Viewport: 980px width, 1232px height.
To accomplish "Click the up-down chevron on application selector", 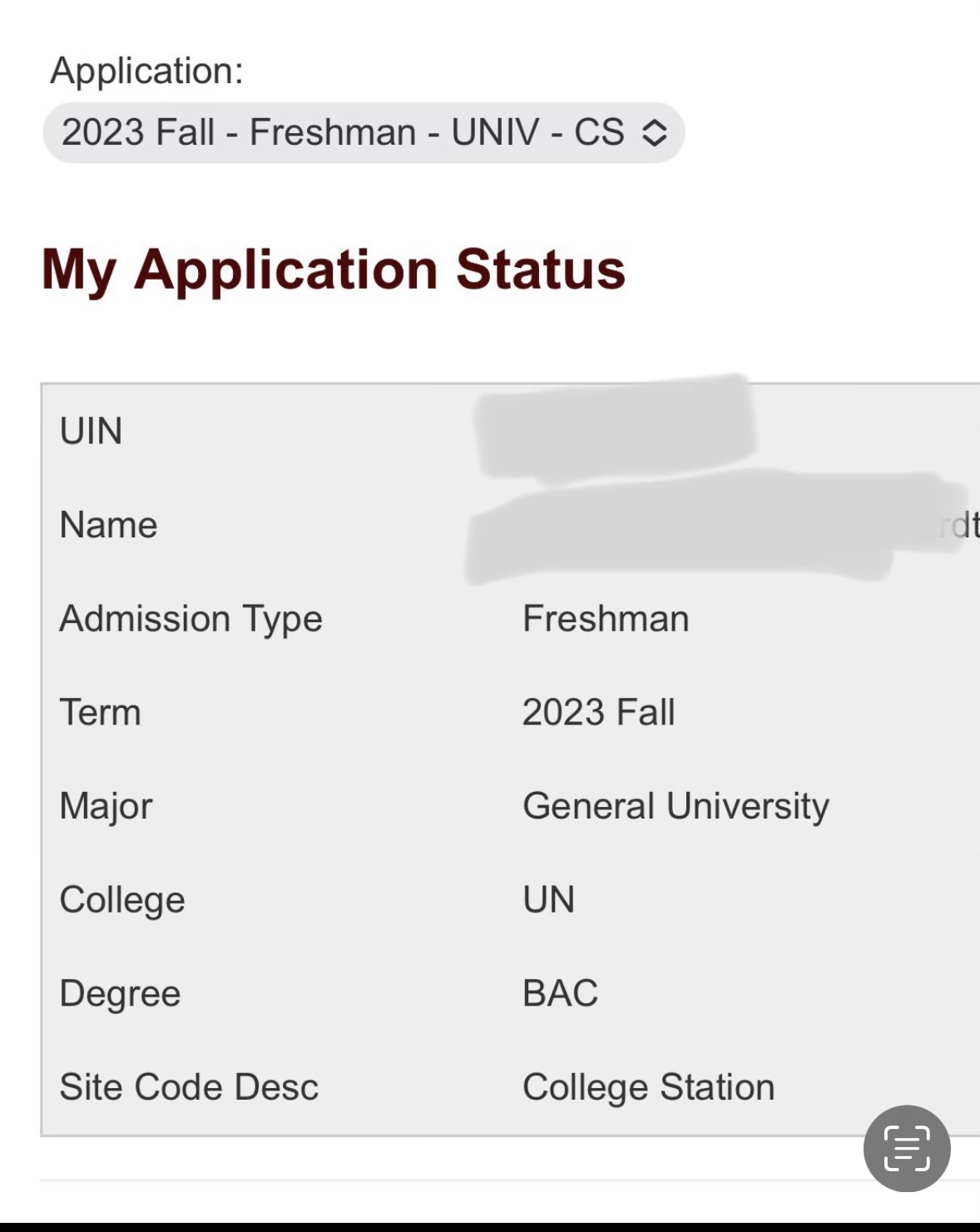I will click(x=655, y=132).
